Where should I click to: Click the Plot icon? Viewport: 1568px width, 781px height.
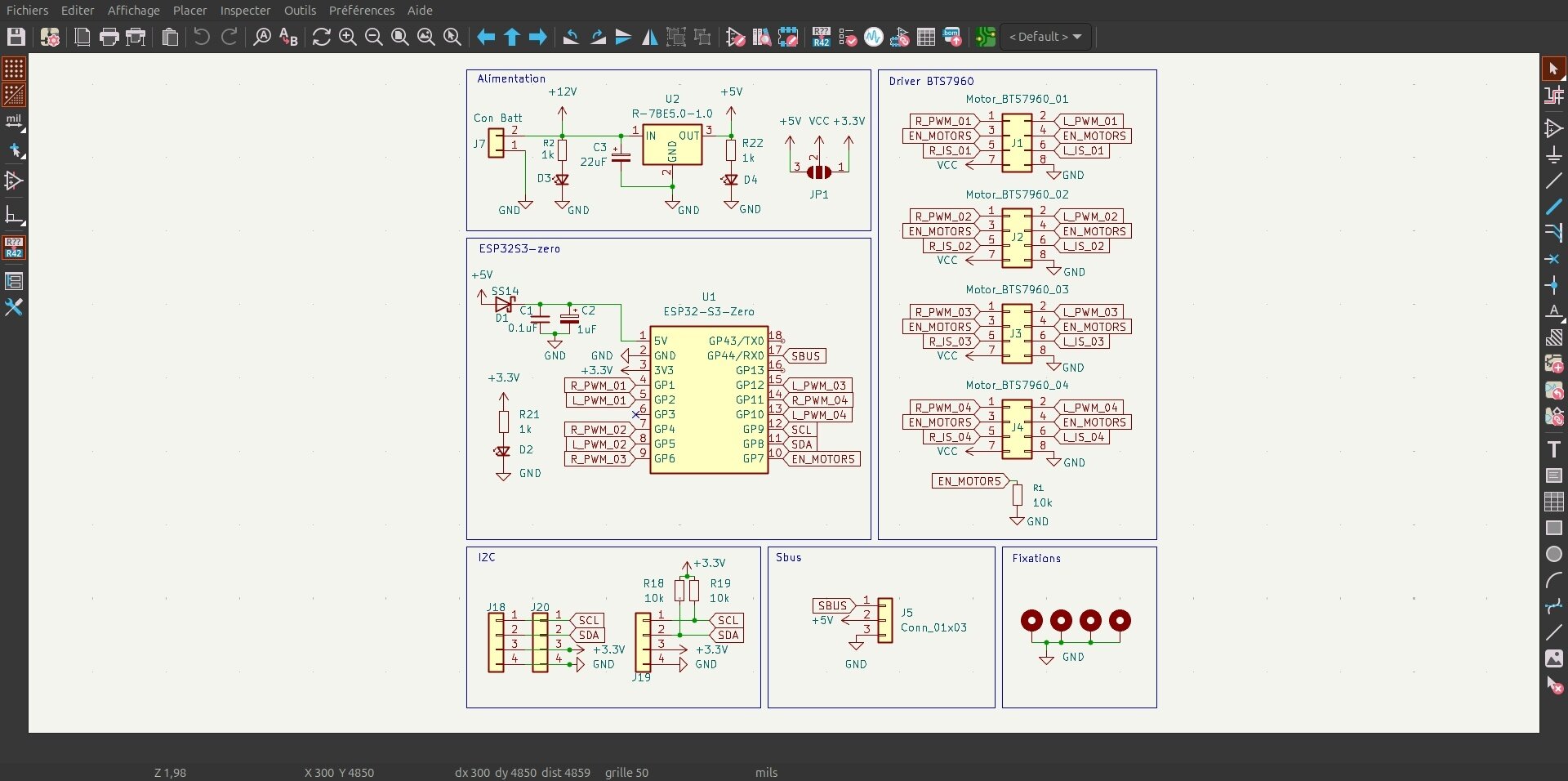(136, 37)
